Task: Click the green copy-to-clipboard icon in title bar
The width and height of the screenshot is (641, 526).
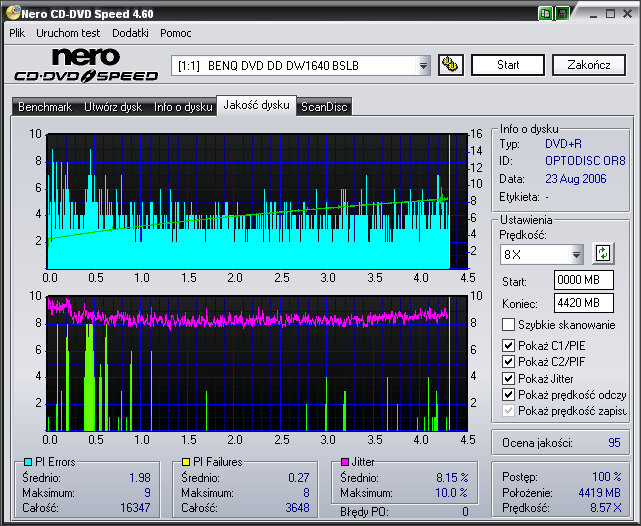Action: point(545,13)
